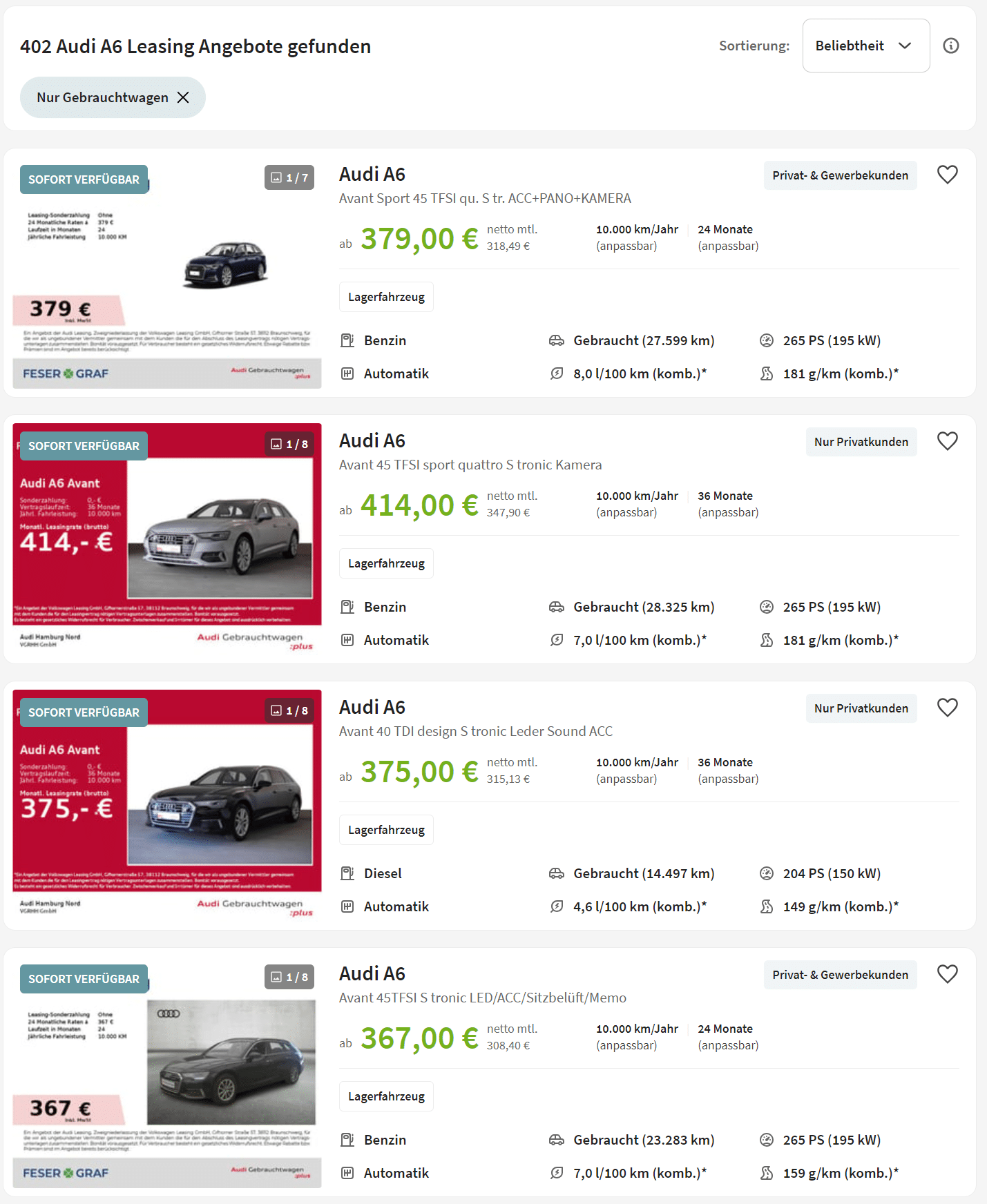Image resolution: width=987 pixels, height=1204 pixels.
Task: Favorite the 379,00 € Audi A6 offer
Action: 947,175
